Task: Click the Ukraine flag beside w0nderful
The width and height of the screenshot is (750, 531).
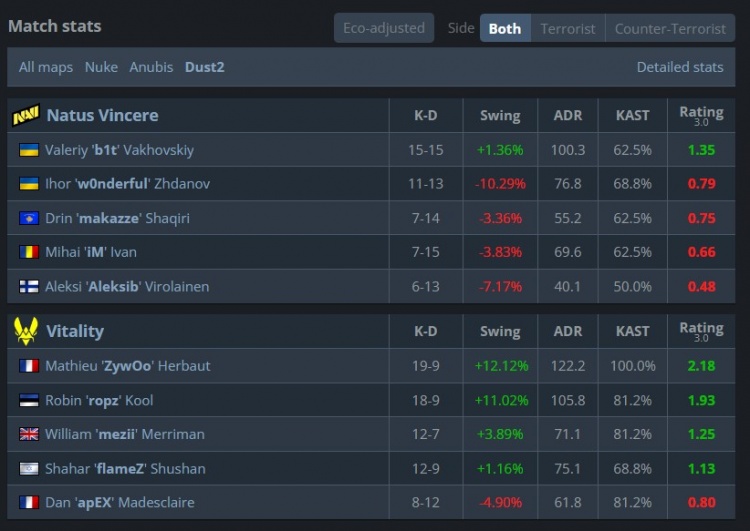Action: (x=29, y=184)
